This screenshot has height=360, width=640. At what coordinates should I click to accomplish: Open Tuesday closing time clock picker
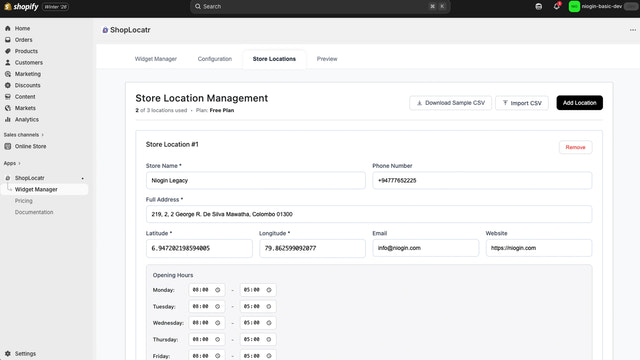[269, 307]
